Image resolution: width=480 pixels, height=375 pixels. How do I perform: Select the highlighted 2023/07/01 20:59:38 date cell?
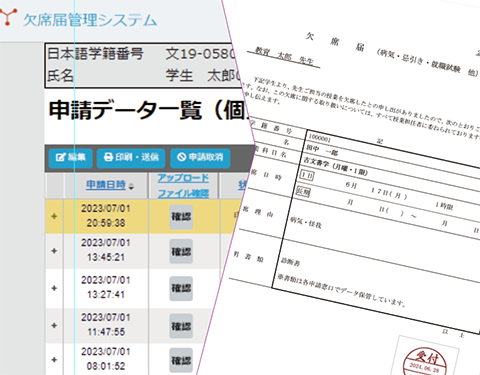tap(106, 216)
